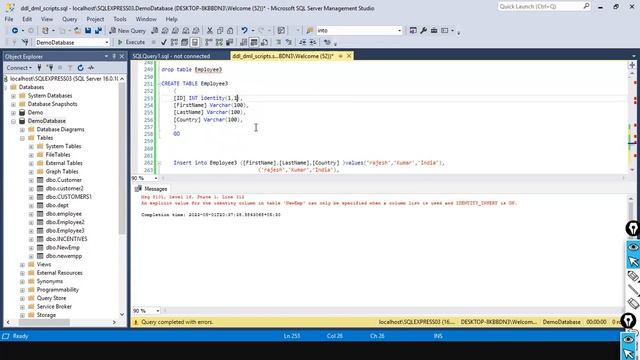Select the Programmability folder
The height and width of the screenshot is (360, 640).
[x=58, y=290]
